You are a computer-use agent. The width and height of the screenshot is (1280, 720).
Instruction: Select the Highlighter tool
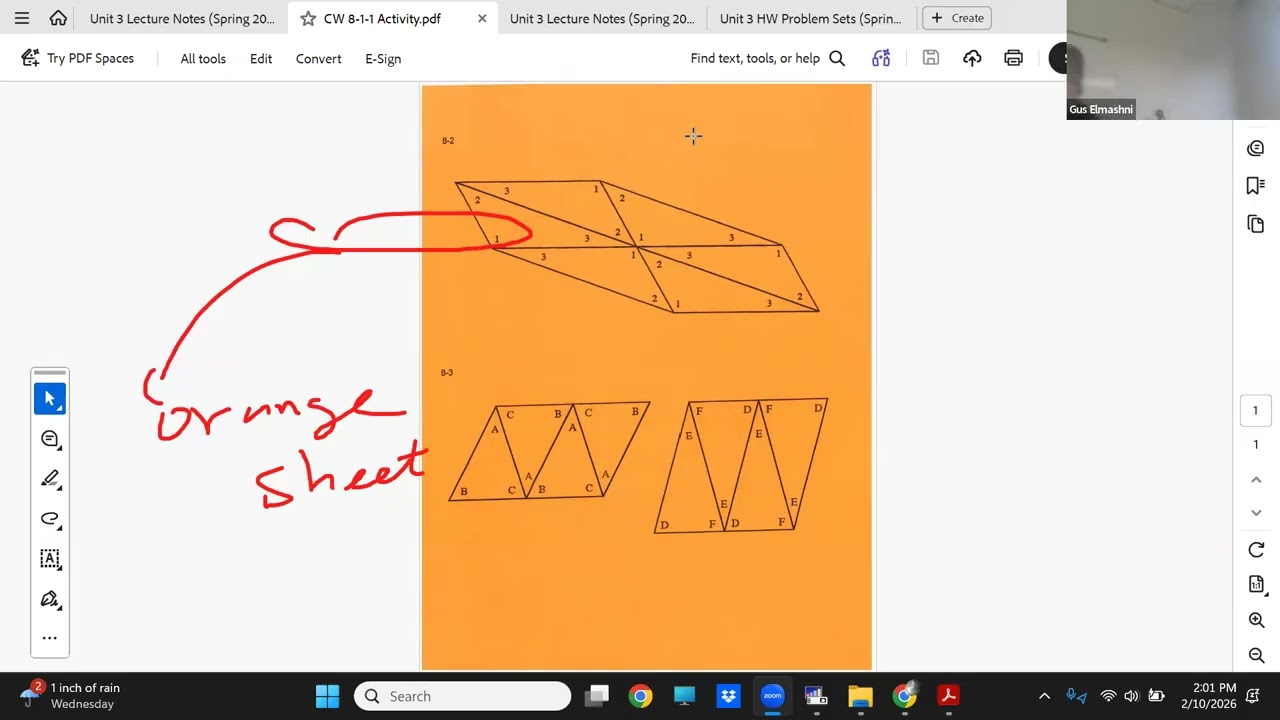(x=50, y=479)
